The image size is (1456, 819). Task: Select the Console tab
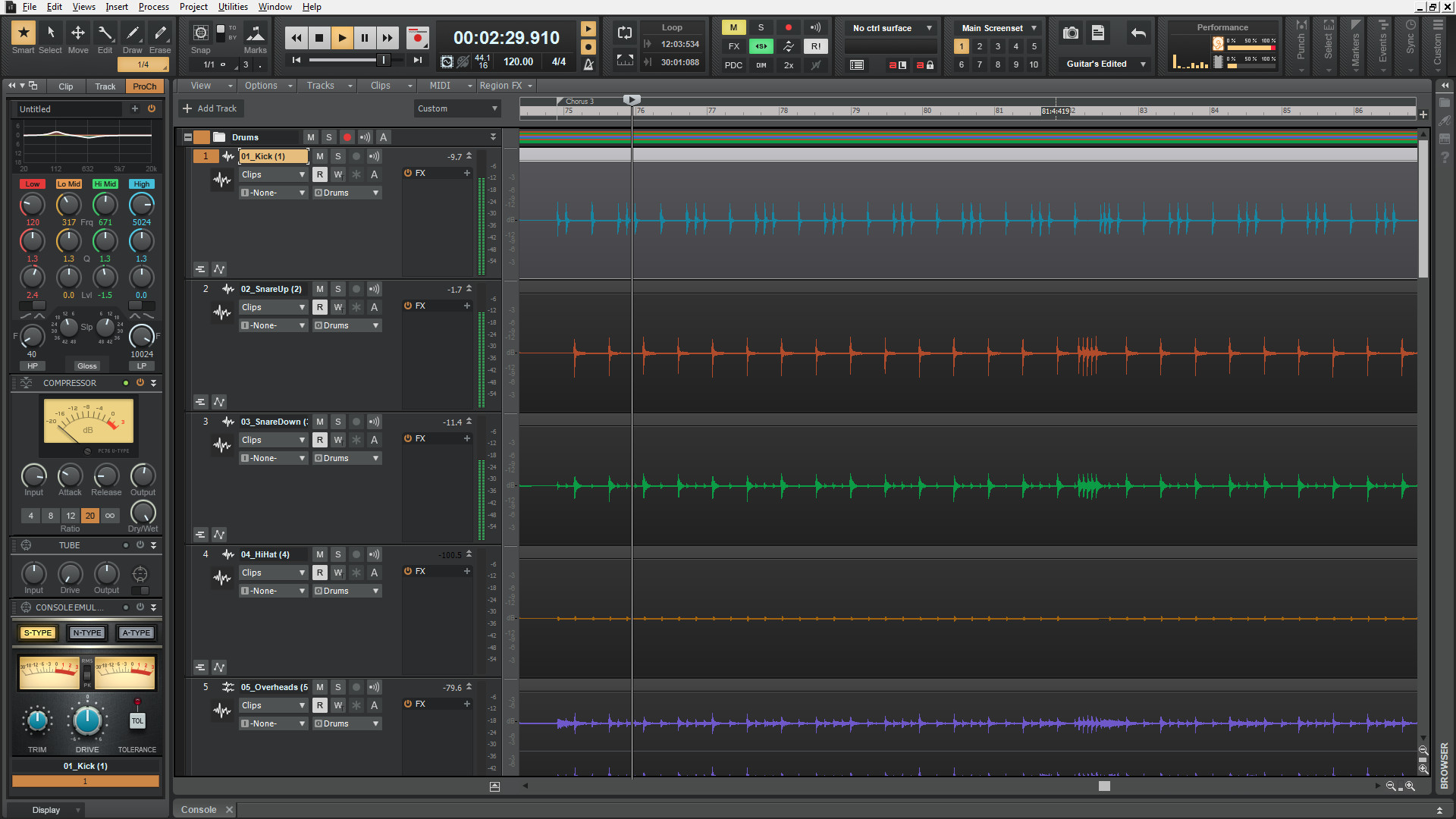point(197,809)
